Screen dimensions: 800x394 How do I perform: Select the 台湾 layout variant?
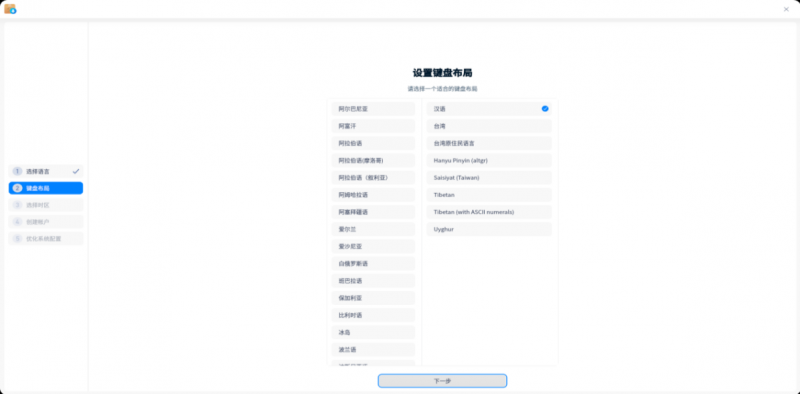(489, 126)
